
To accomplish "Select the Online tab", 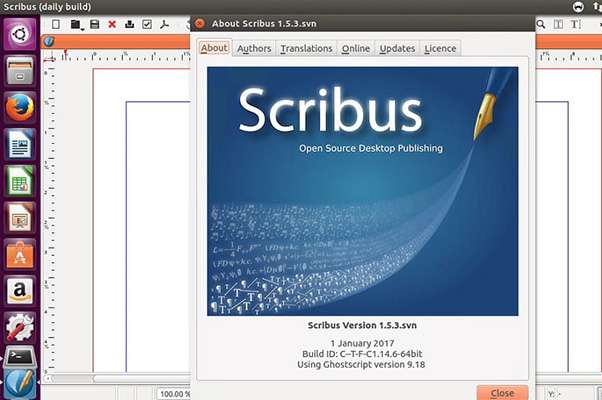I will [355, 48].
